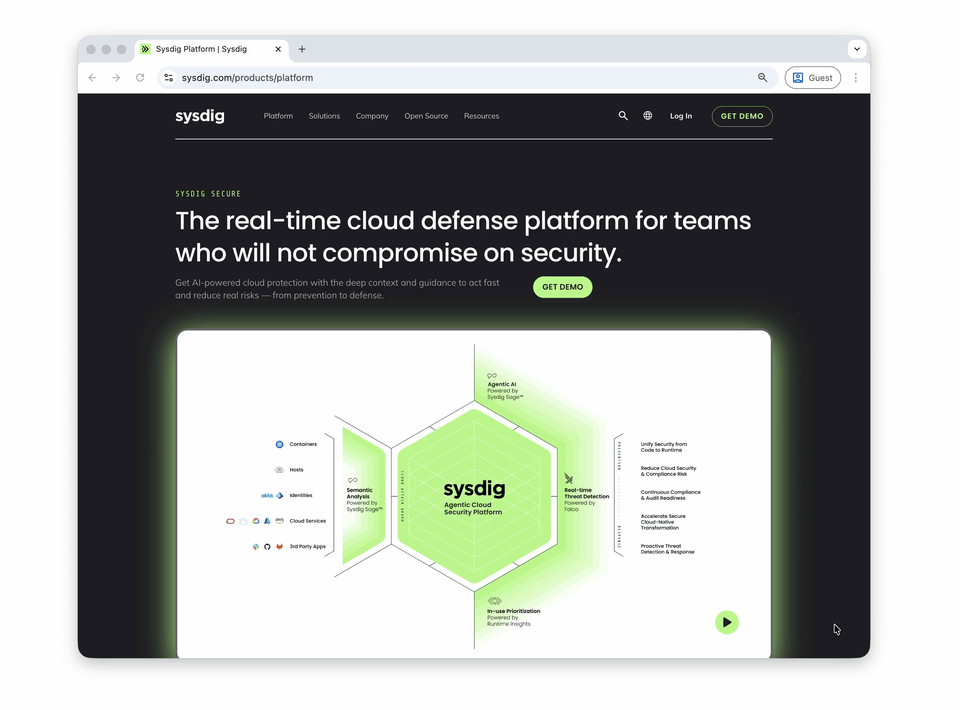Open the Guest profile button
This screenshot has width=960, height=710.
tap(812, 78)
